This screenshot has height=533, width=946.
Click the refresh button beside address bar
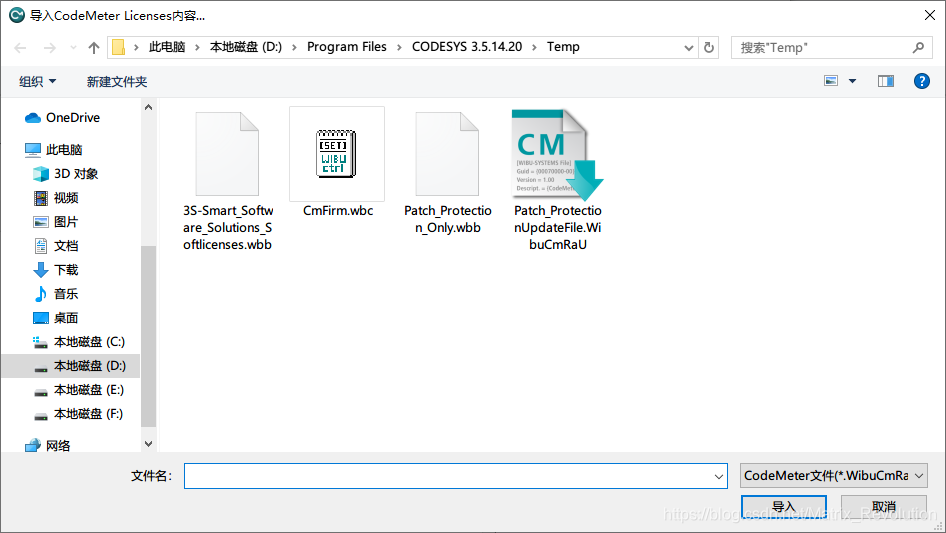(x=709, y=47)
